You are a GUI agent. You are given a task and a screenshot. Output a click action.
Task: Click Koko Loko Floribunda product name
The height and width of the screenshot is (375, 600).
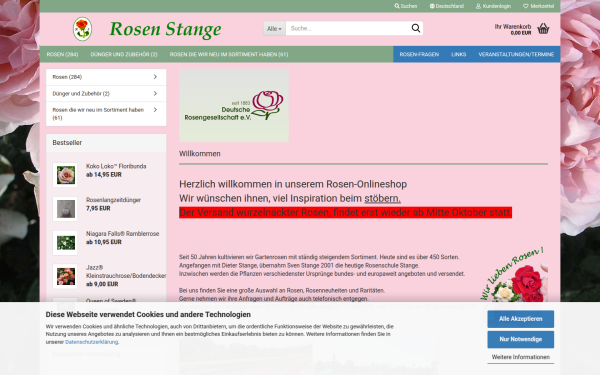(116, 166)
